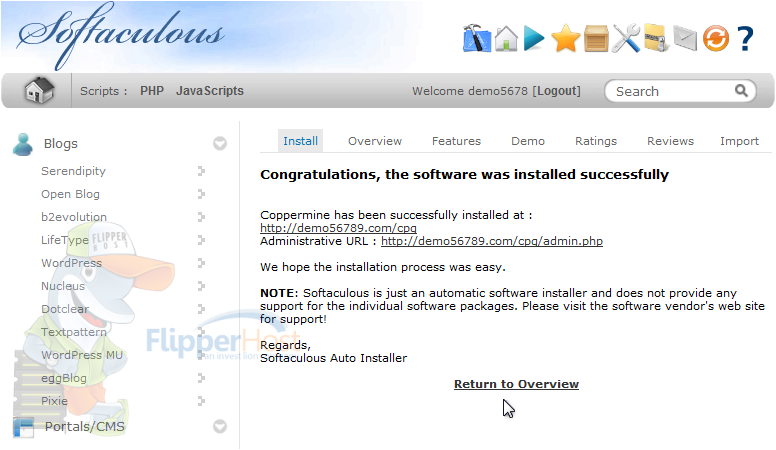The image size is (776, 450).
Task: Open the Import tab
Action: [x=739, y=141]
